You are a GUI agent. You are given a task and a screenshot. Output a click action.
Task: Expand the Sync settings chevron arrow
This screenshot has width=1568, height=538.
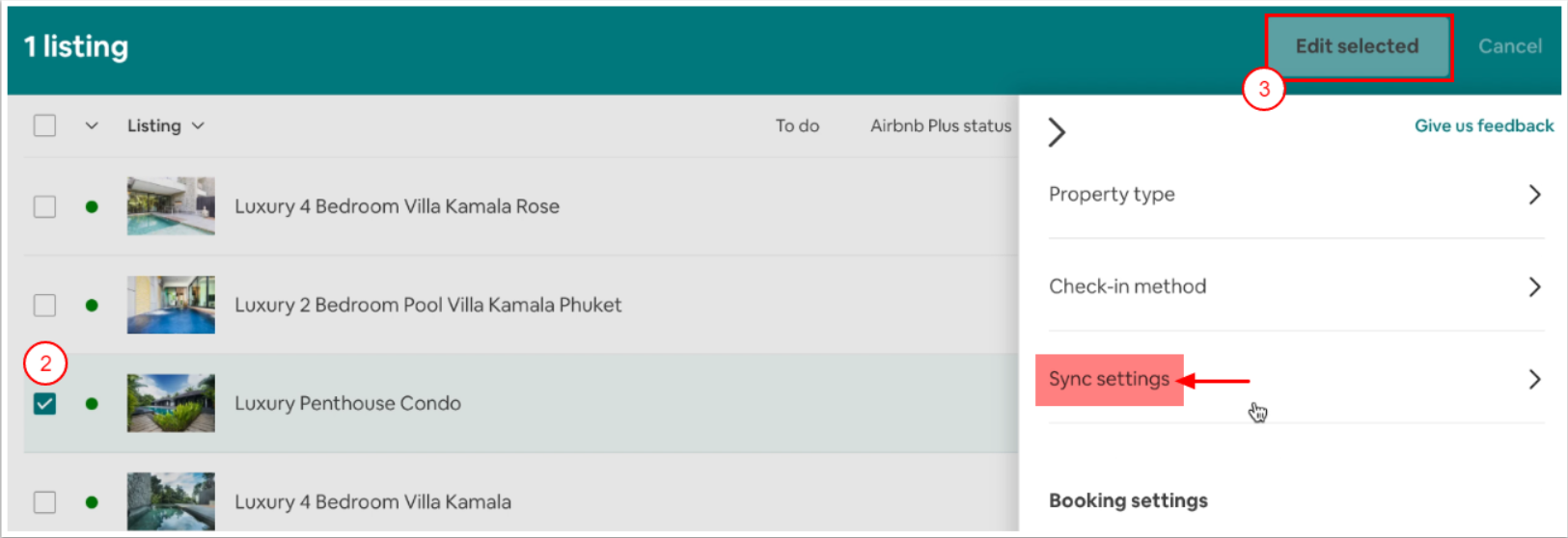tap(1534, 379)
